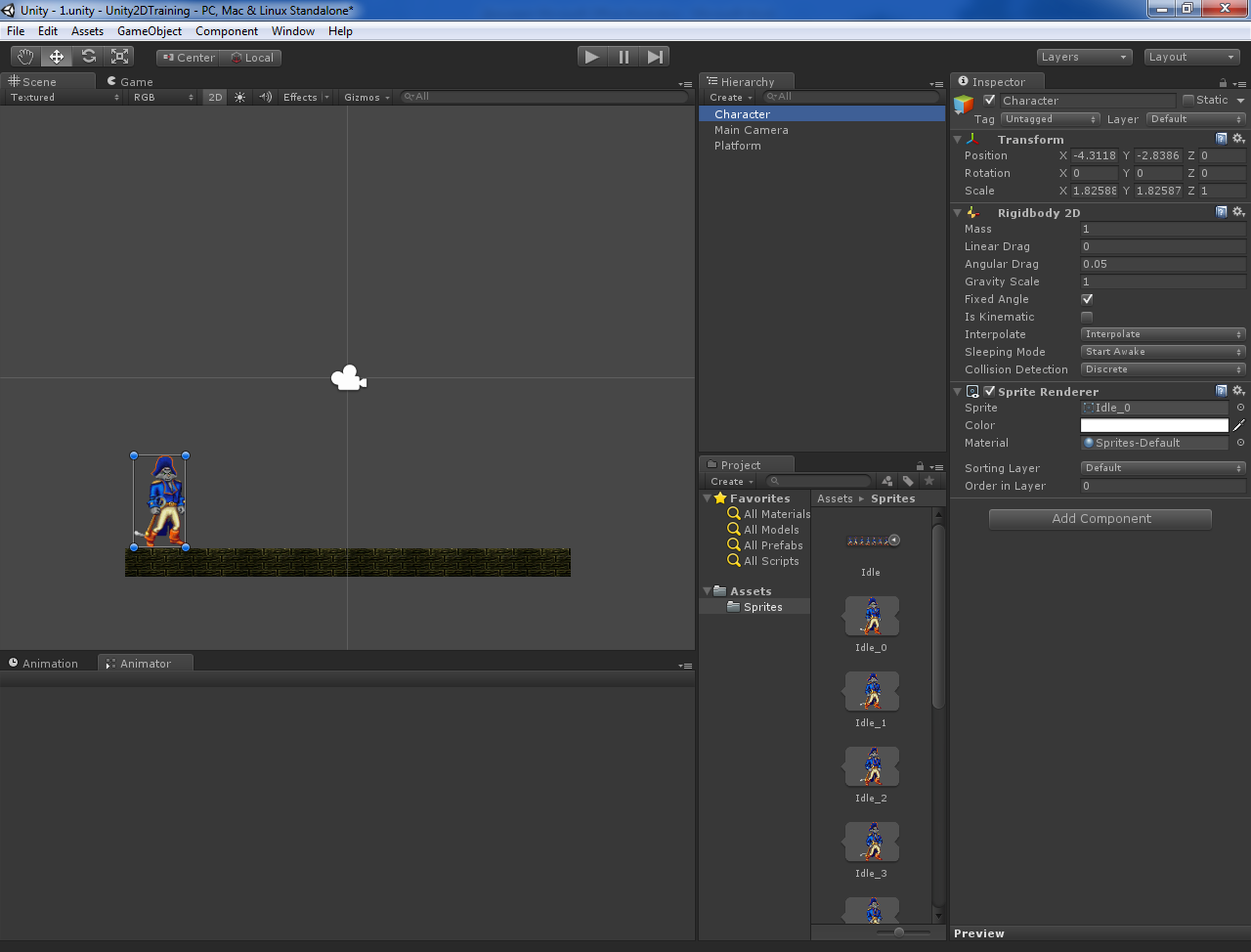Open the Hierarchy Create menu
The image size is (1251, 952).
pos(731,98)
